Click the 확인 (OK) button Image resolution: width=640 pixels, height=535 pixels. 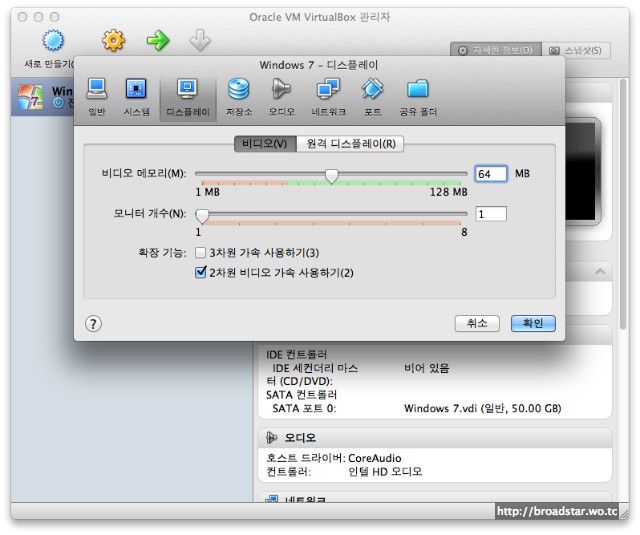(x=533, y=324)
